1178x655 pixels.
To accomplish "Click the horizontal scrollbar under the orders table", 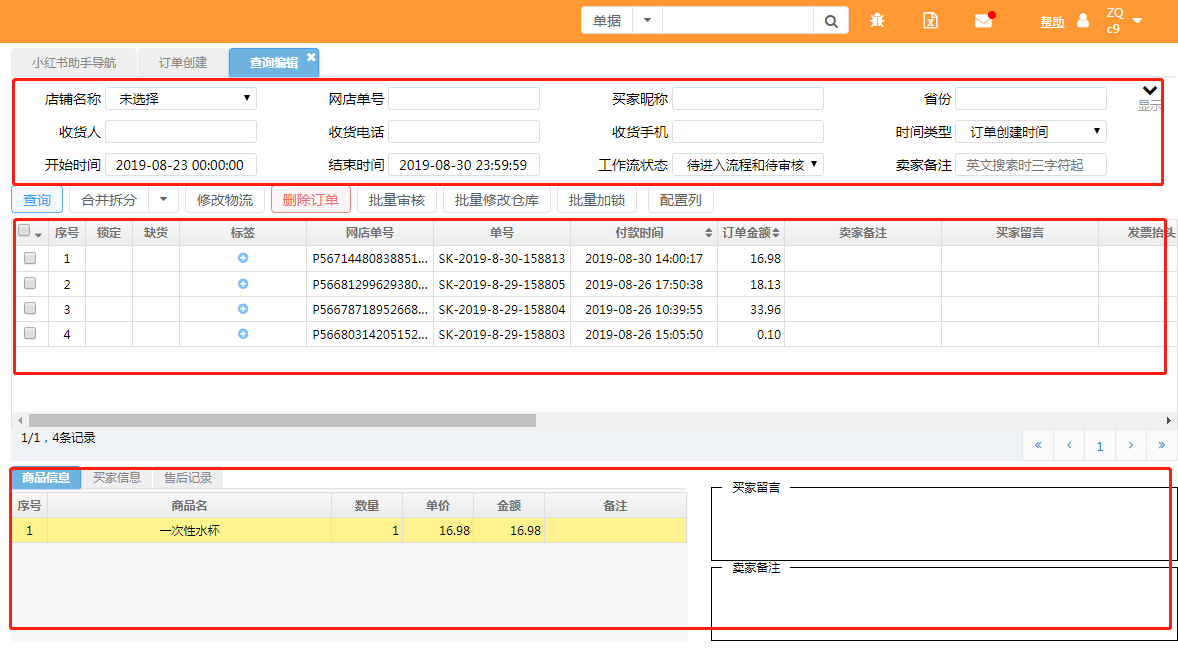I will [282, 421].
